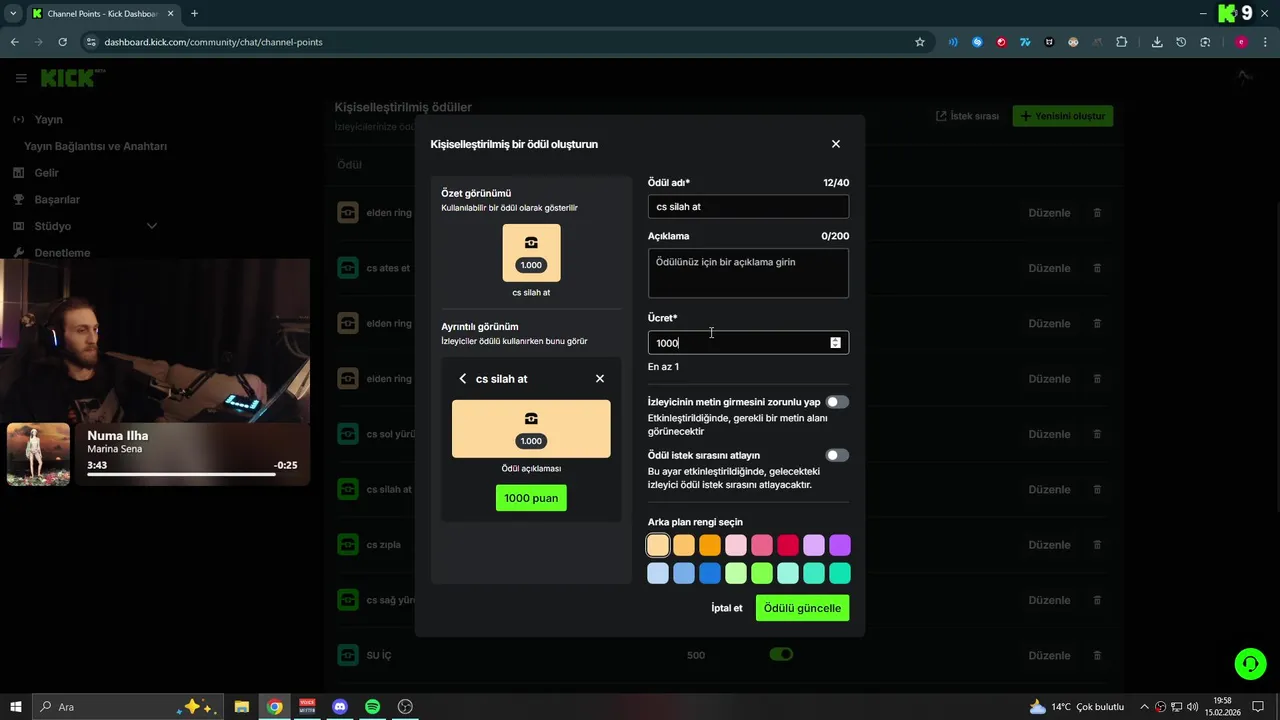Close the detailed preview card with its X

coord(600,379)
